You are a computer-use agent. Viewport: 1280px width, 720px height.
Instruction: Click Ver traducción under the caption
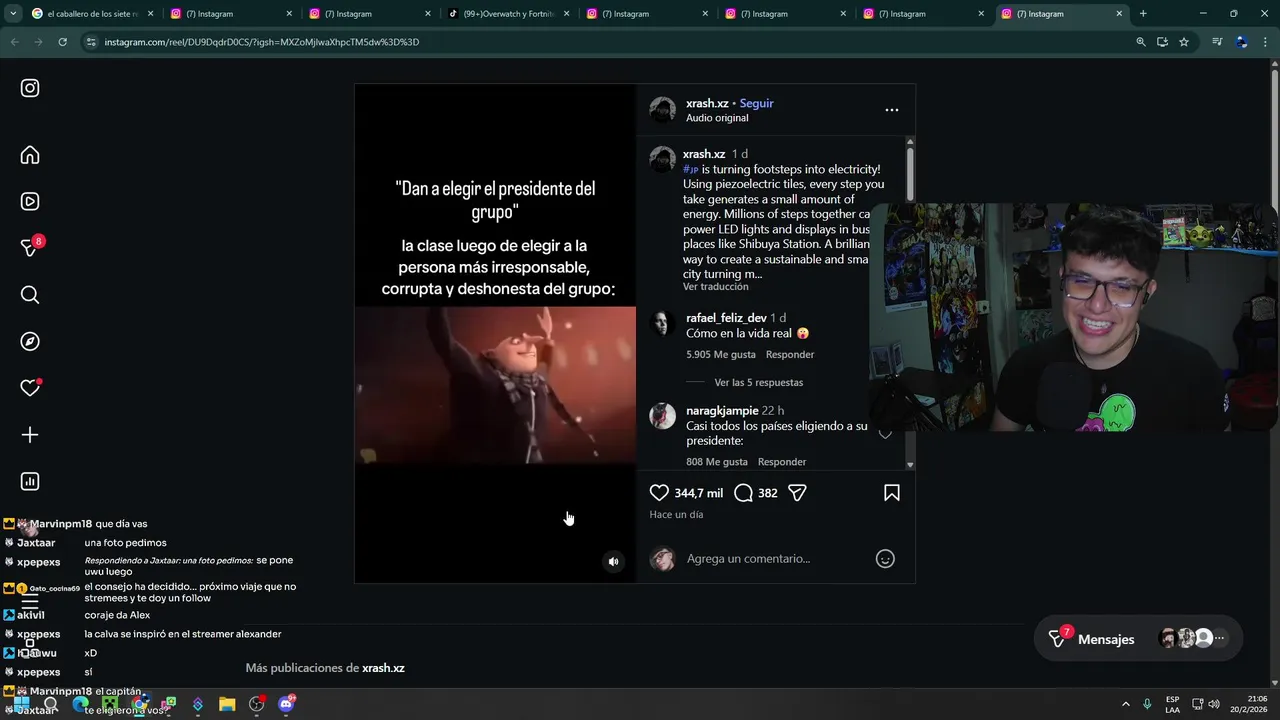coord(715,287)
